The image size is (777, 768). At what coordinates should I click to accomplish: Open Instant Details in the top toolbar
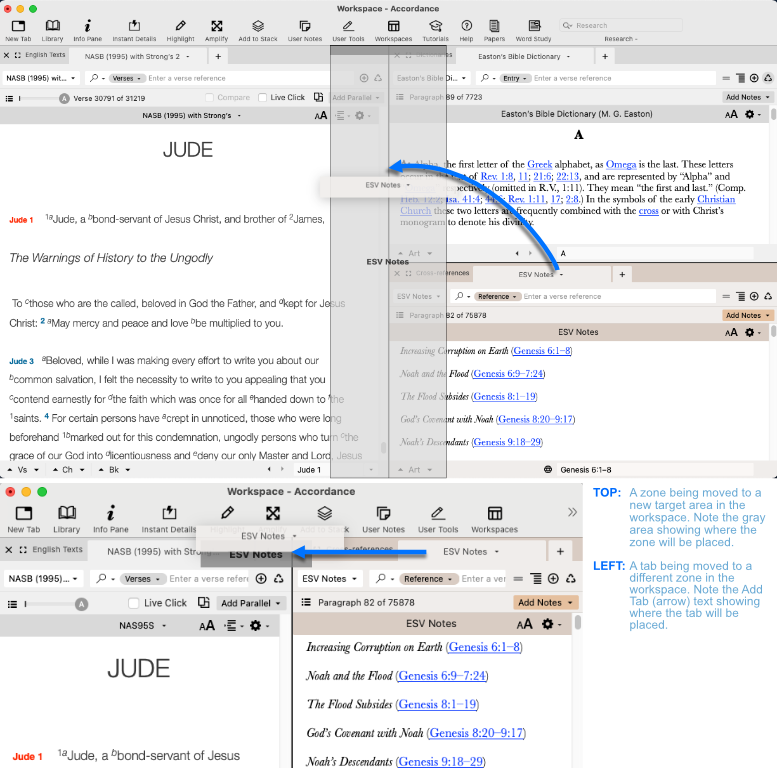(x=134, y=29)
